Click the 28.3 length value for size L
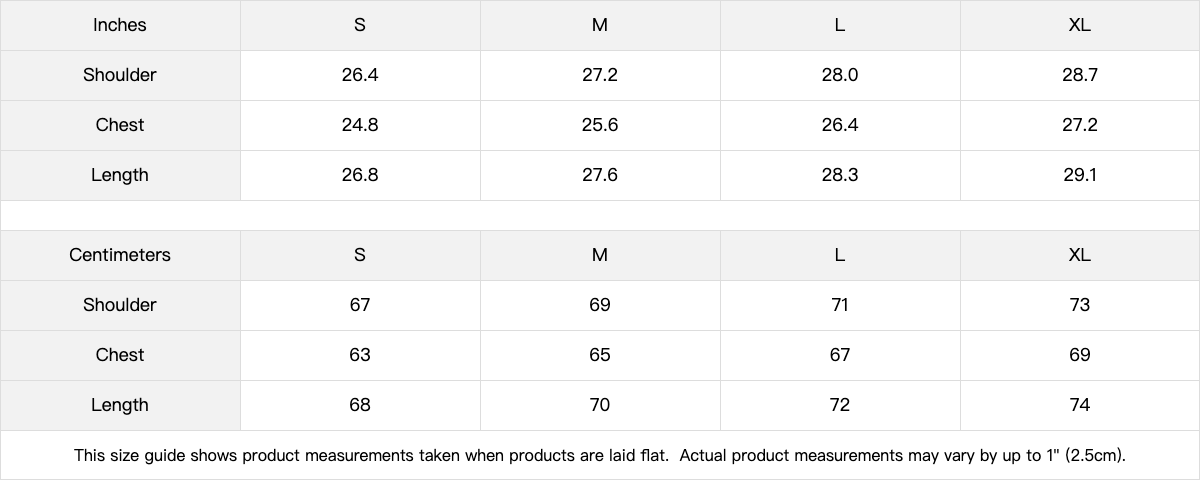 point(840,175)
